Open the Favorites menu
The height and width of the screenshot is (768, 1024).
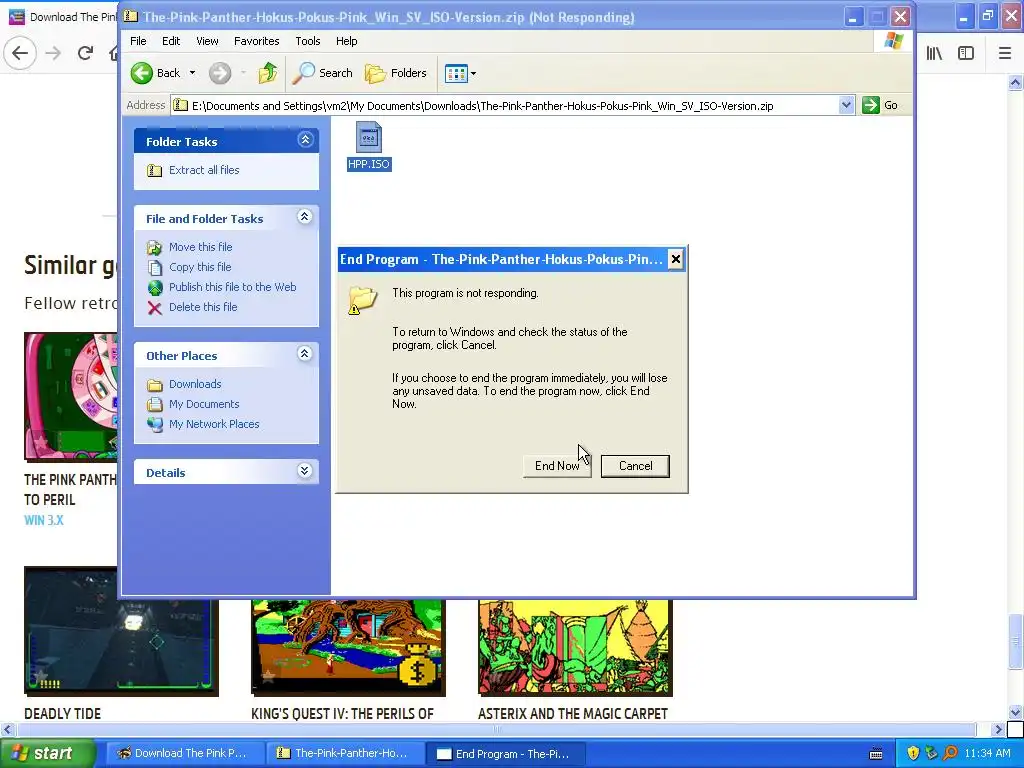click(x=257, y=41)
